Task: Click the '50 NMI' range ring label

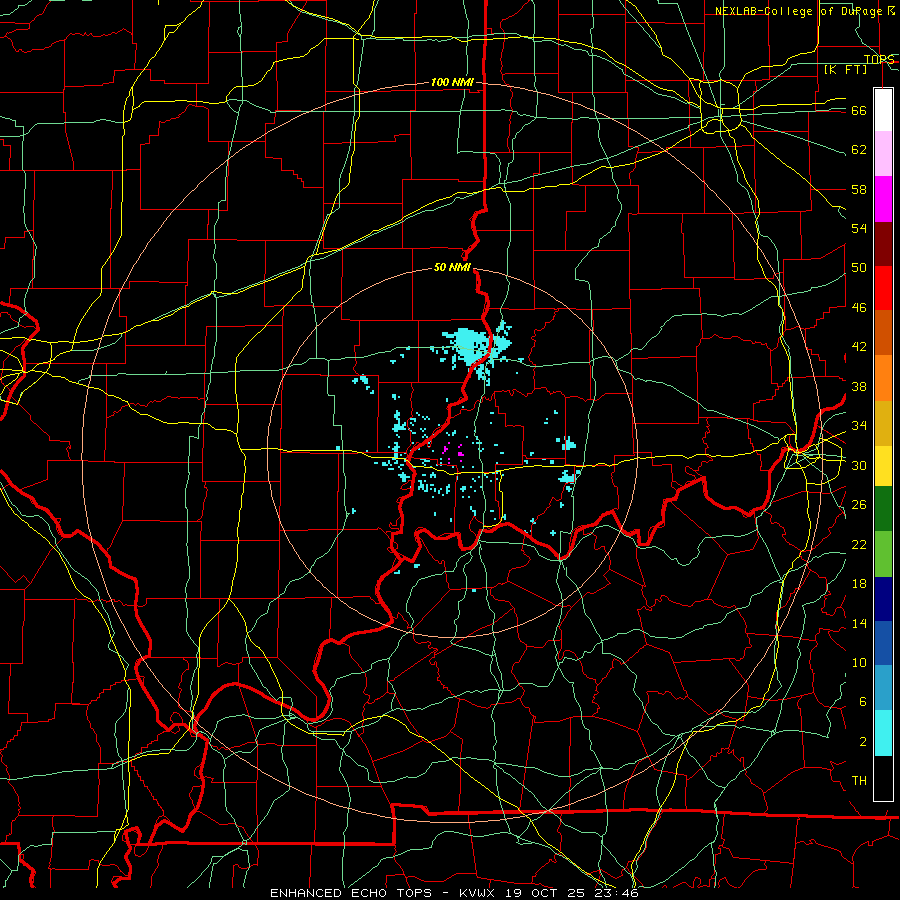Action: (452, 267)
